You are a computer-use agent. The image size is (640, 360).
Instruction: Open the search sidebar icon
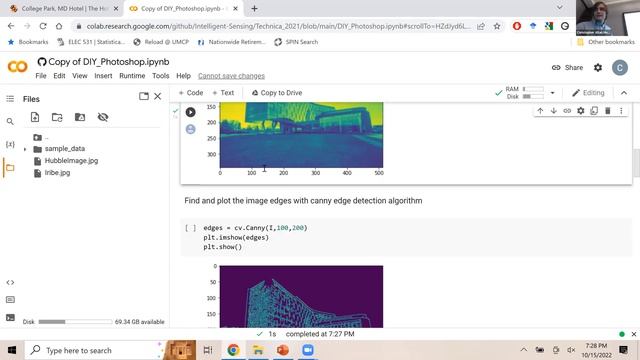point(10,122)
